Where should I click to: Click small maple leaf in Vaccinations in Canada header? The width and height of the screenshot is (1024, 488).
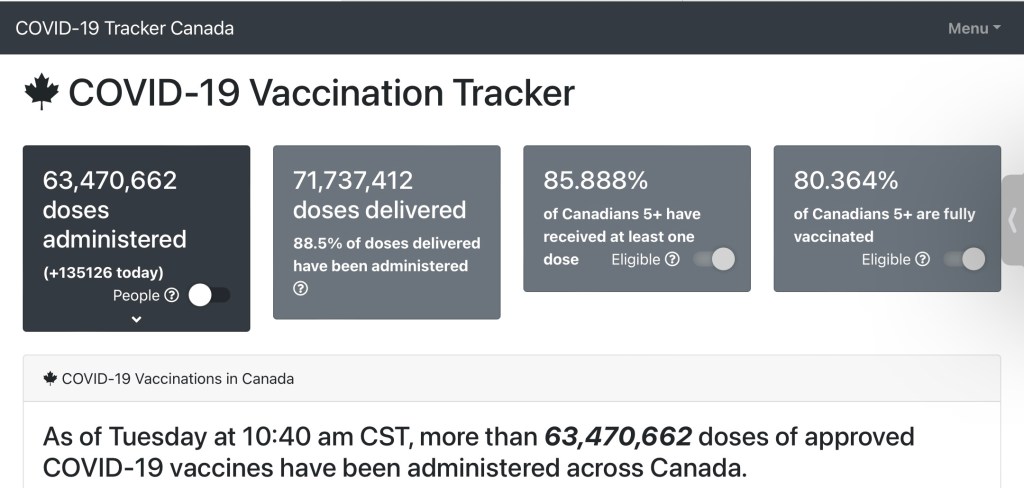point(49,379)
